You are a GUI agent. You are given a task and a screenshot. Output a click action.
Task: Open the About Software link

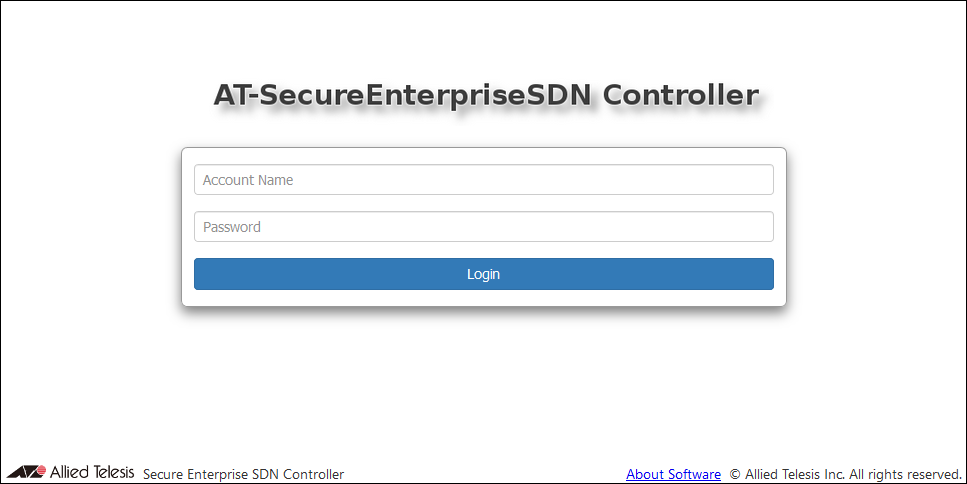coord(673,474)
